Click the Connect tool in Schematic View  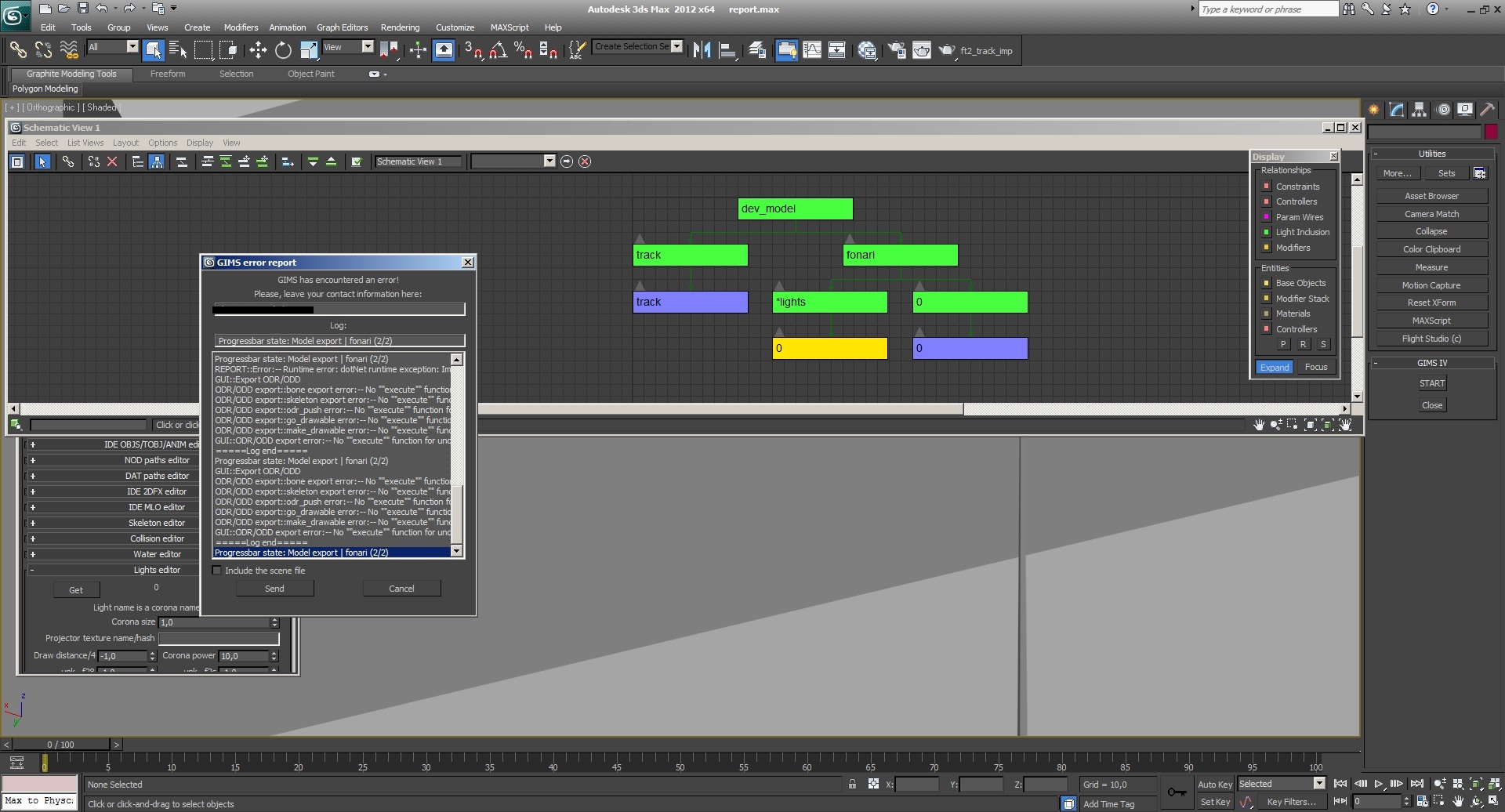68,161
